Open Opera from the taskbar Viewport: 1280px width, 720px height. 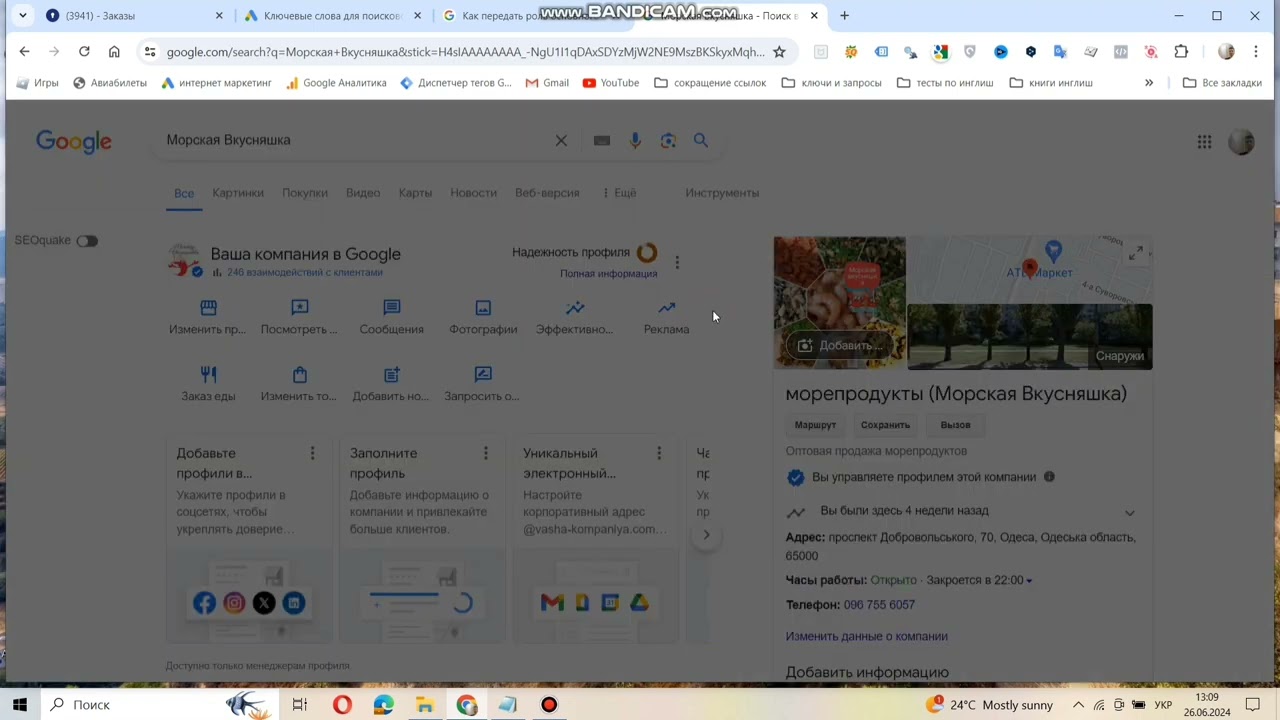tap(342, 705)
